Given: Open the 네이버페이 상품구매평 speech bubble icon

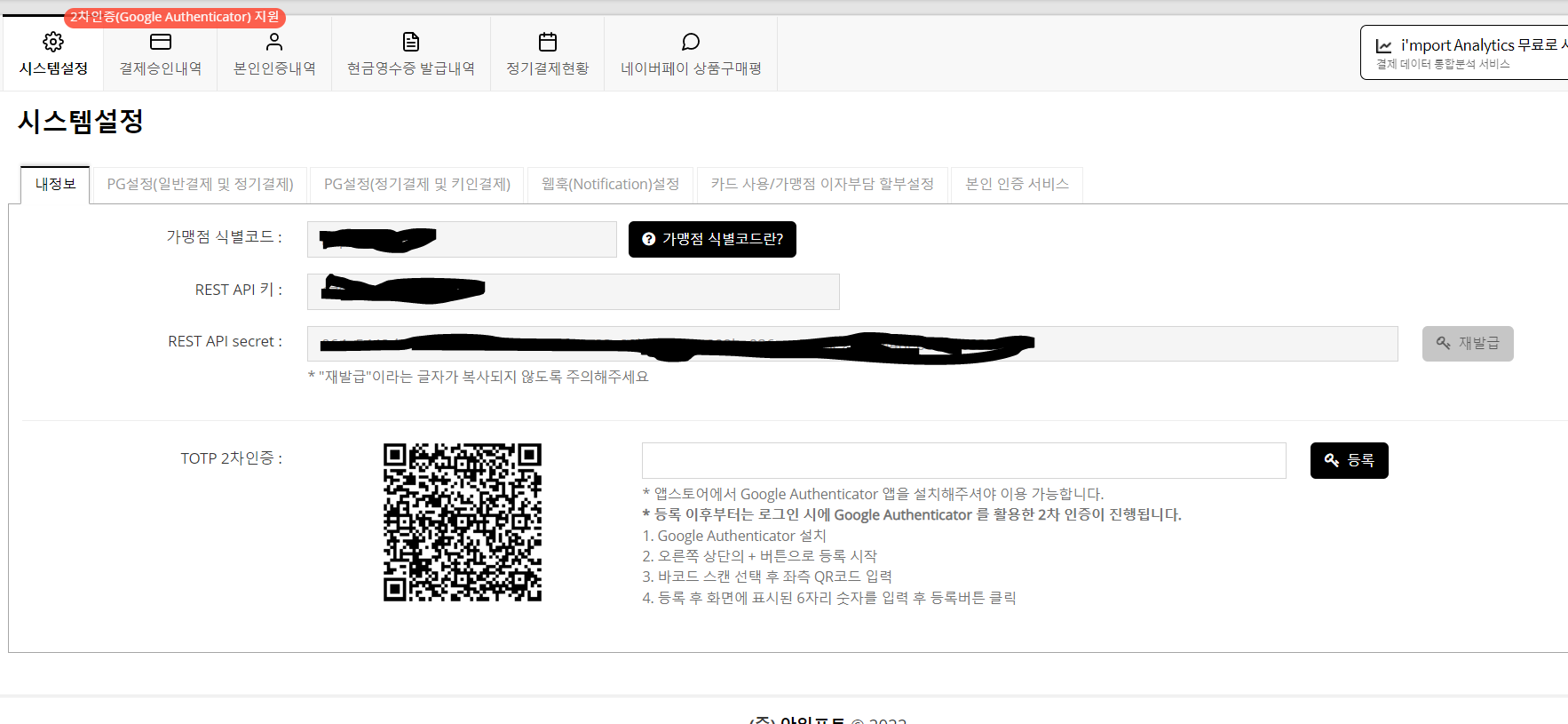Looking at the screenshot, I should click(691, 42).
